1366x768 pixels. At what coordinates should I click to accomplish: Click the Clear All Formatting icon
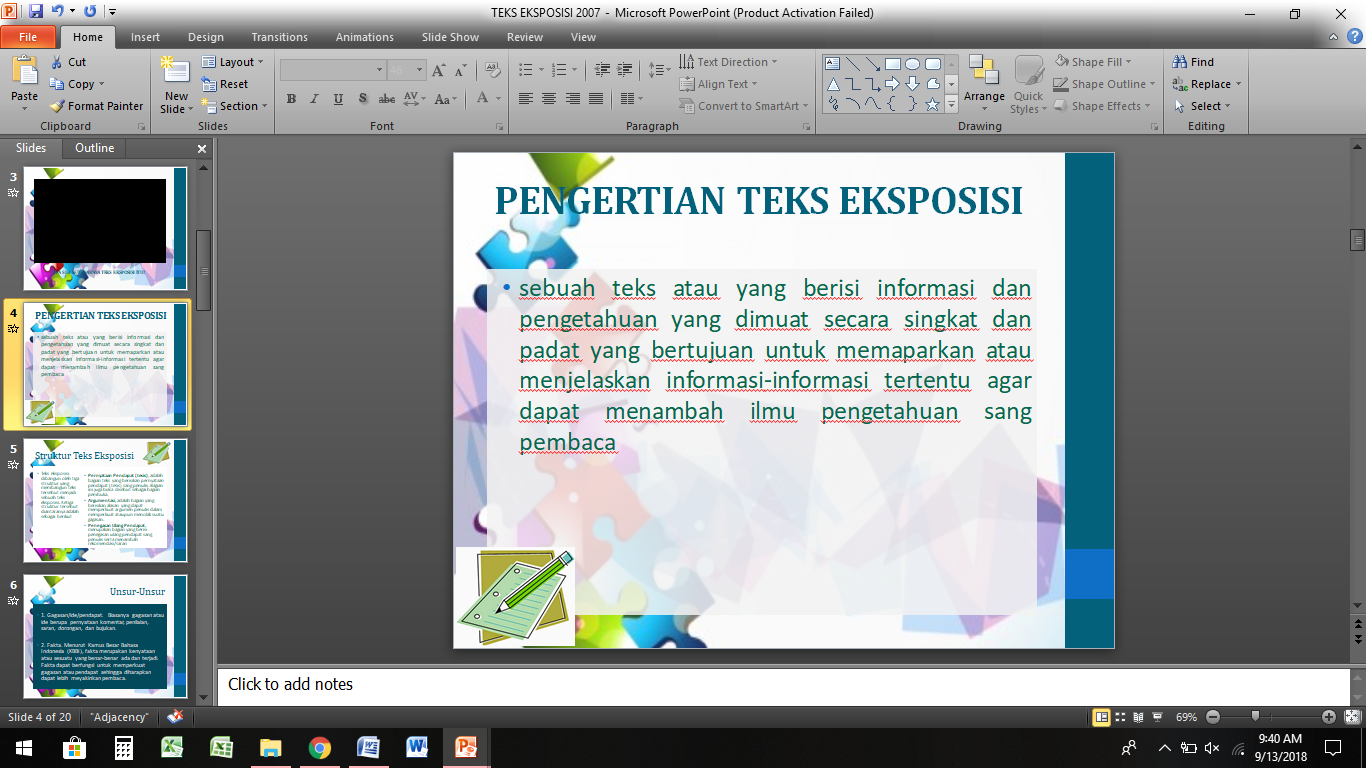point(492,70)
